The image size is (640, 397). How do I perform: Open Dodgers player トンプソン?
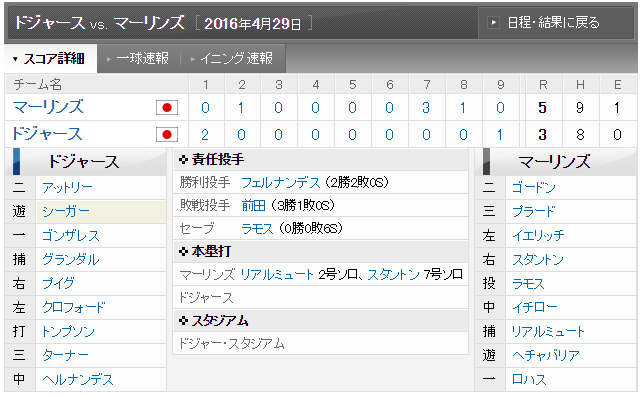(68, 331)
